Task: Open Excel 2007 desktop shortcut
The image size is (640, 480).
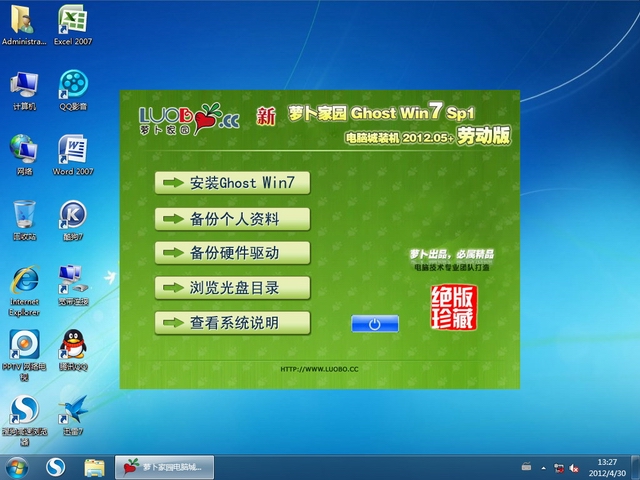Action: tap(73, 24)
